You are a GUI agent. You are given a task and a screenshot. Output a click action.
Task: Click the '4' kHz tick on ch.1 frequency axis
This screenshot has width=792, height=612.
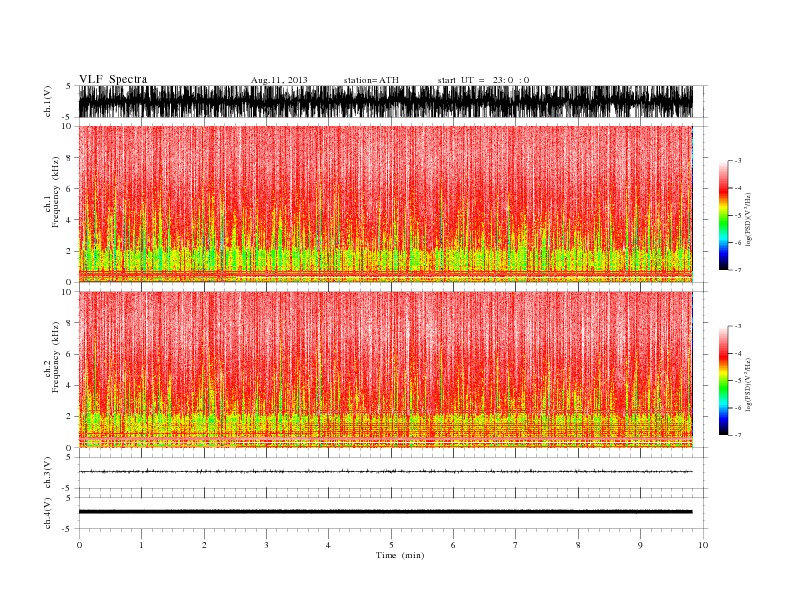tap(69, 220)
